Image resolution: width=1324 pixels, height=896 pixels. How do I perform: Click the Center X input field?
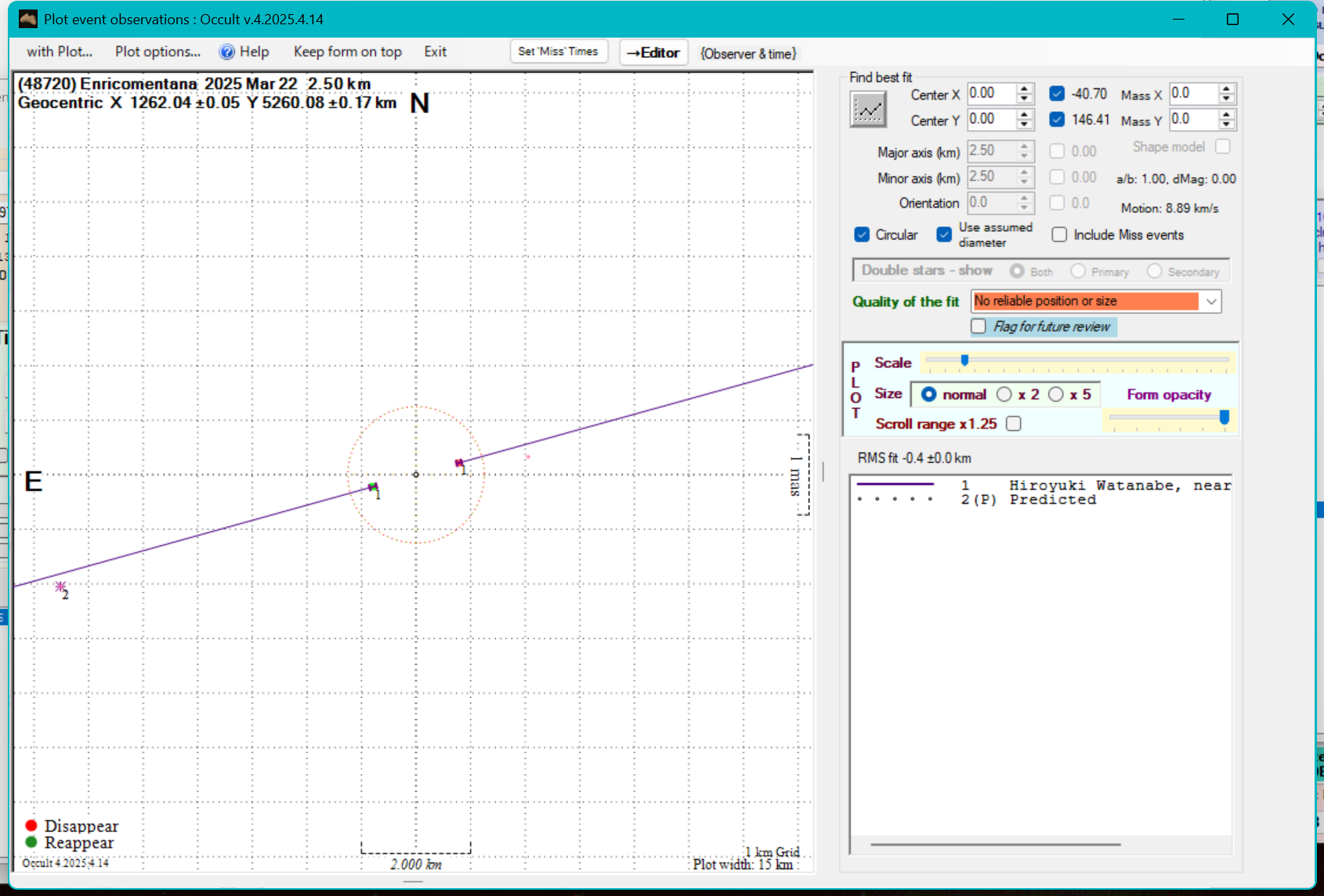[990, 94]
